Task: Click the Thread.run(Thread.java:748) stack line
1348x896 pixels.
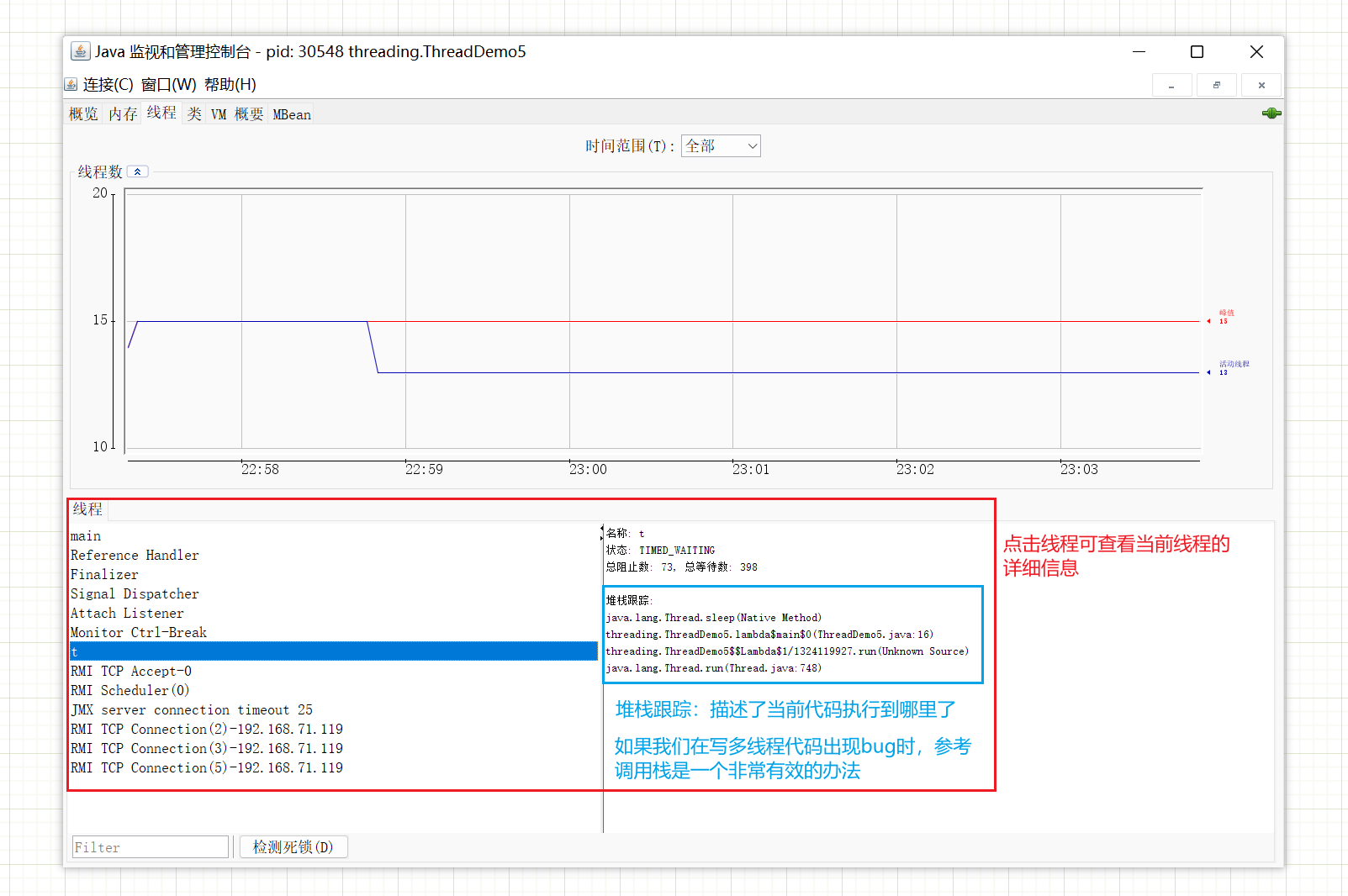Action: coord(714,668)
